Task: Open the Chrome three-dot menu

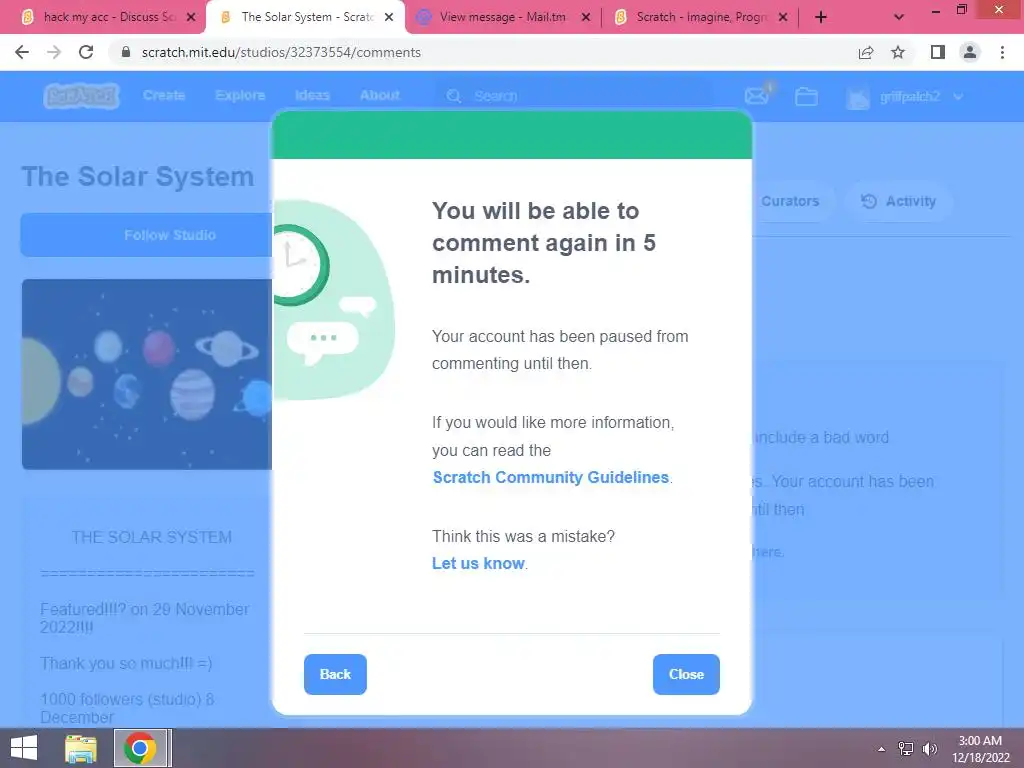Action: click(1002, 52)
